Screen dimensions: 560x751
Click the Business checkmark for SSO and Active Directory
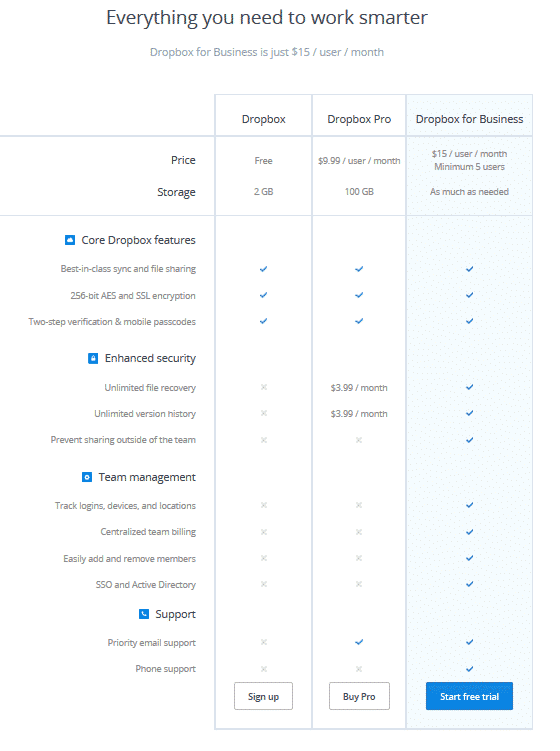(469, 584)
